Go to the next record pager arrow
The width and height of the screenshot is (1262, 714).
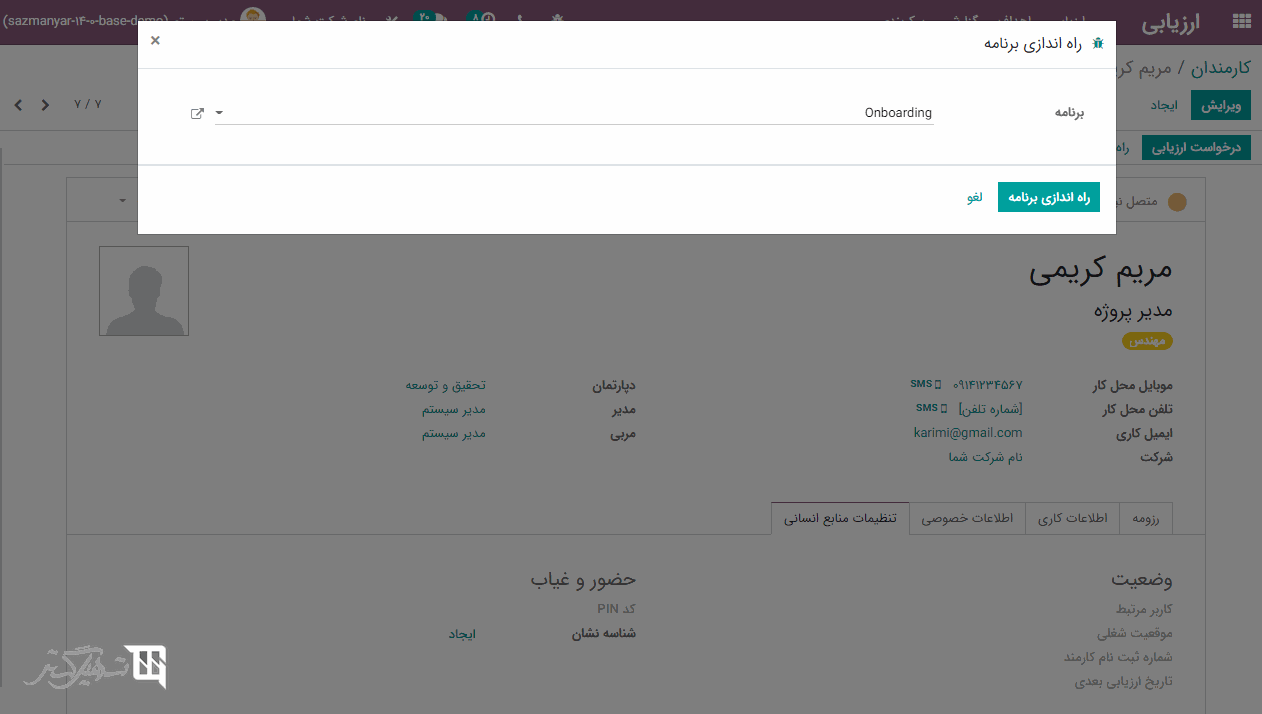tap(18, 104)
